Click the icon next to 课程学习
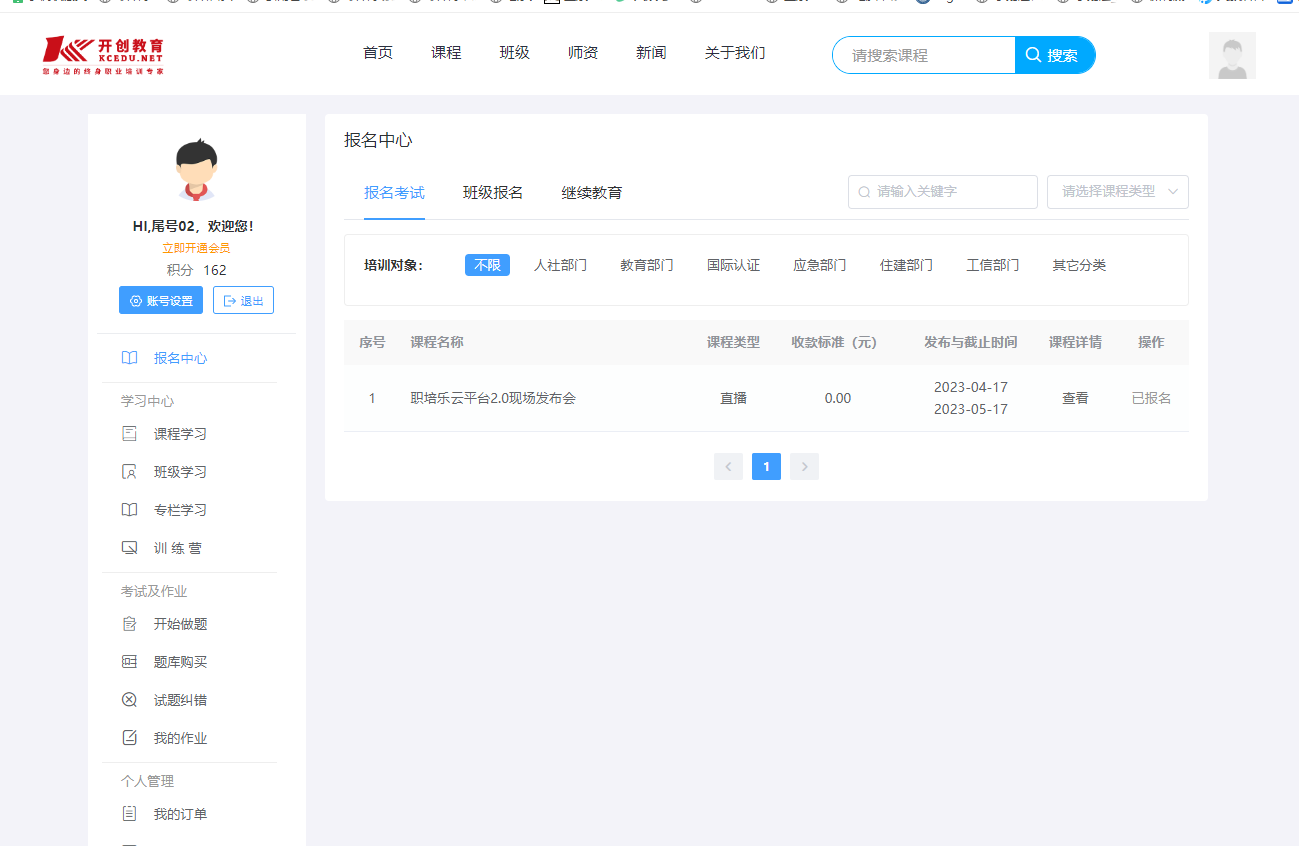Viewport: 1299px width, 846px height. tap(129, 434)
